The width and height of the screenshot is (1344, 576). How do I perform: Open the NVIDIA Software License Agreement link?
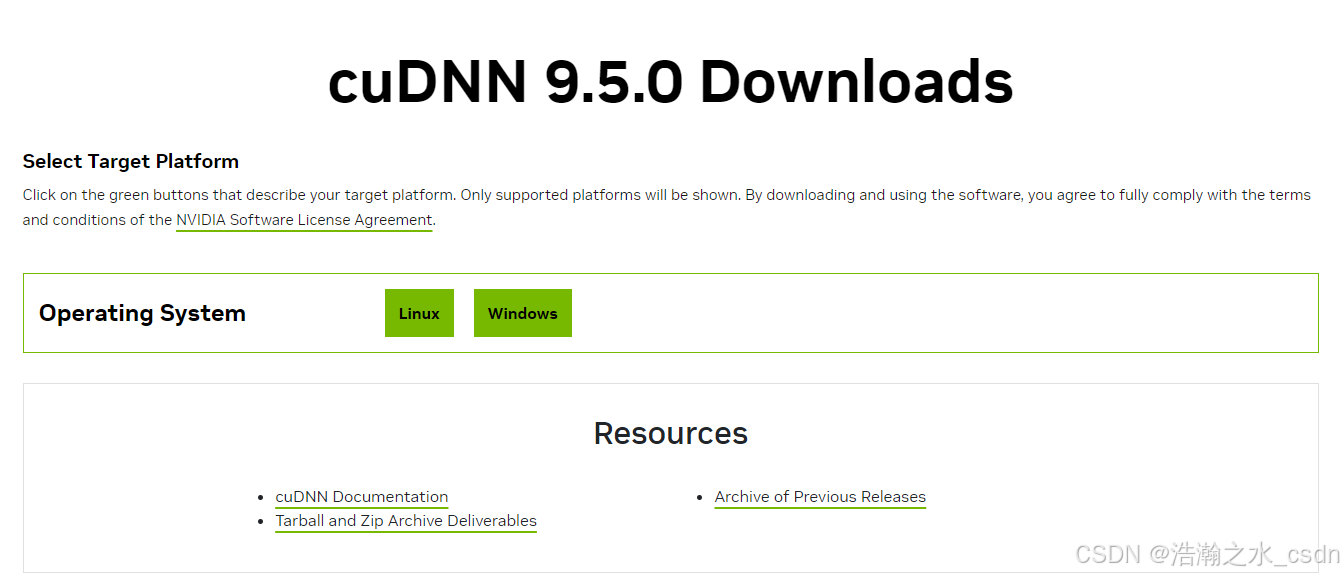coord(304,220)
